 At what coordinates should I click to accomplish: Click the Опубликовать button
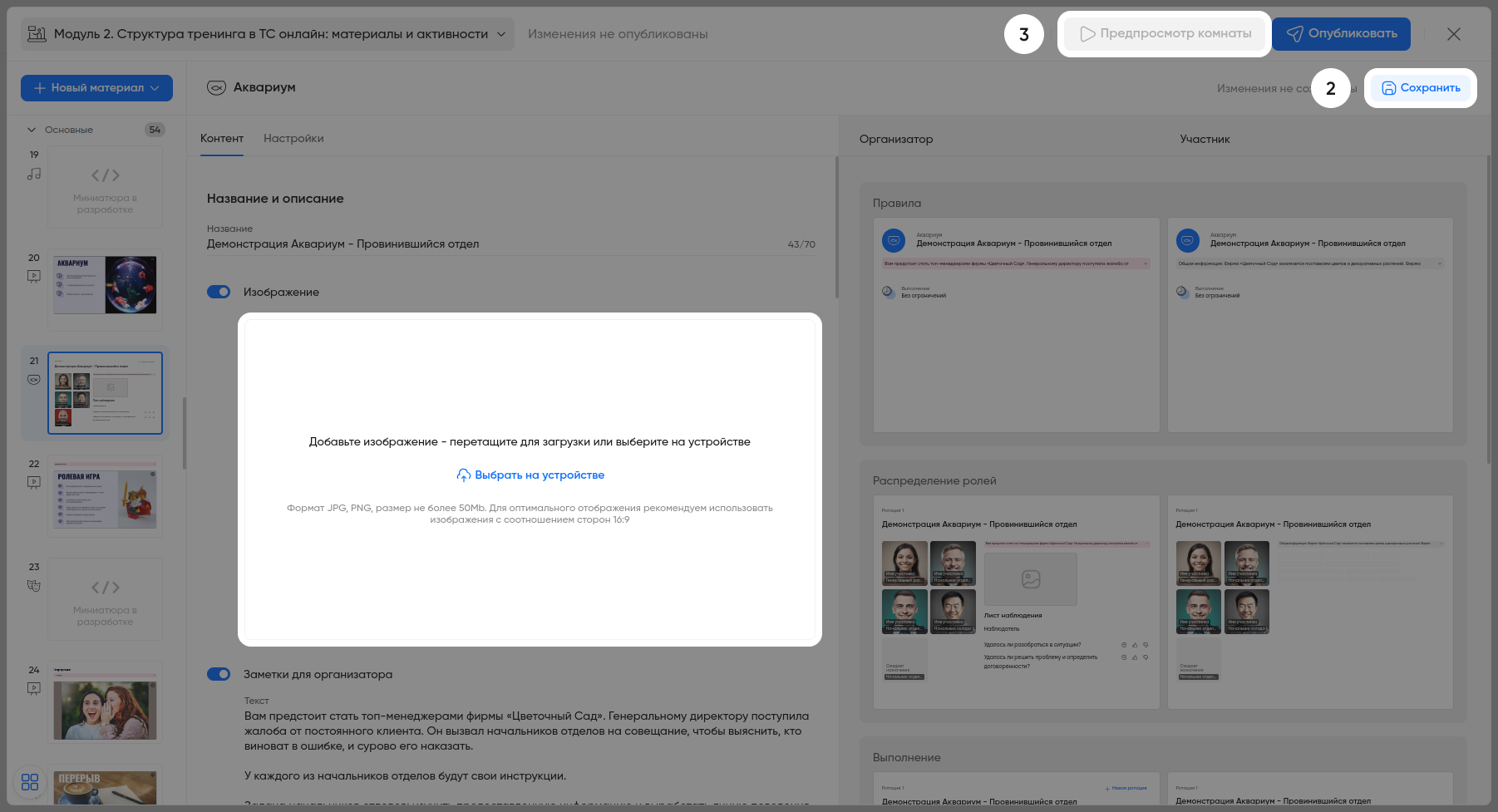(x=1341, y=34)
